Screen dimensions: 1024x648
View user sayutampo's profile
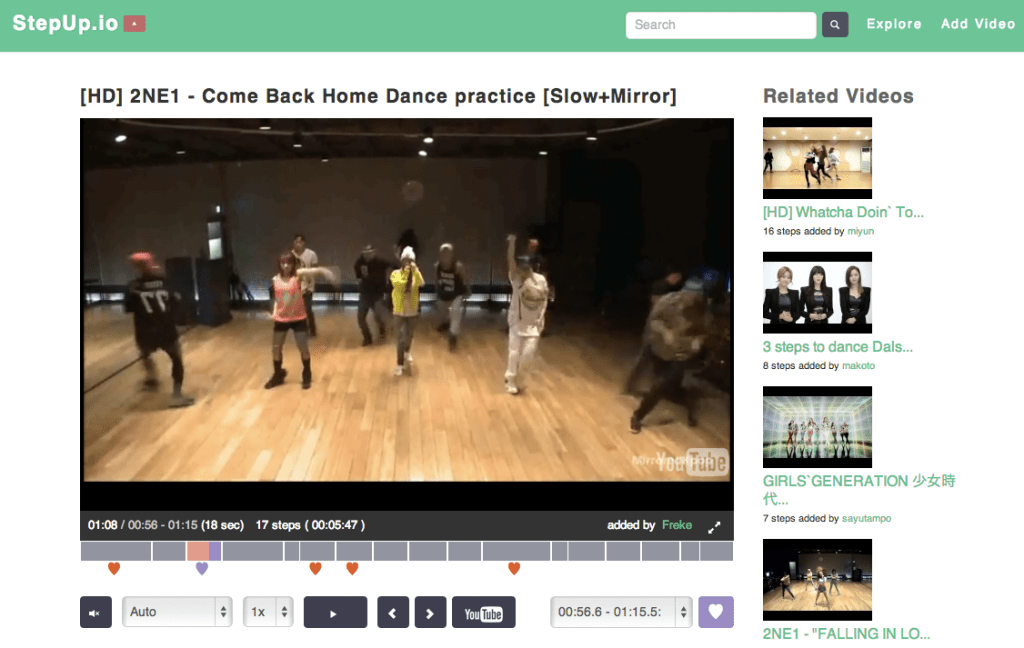click(867, 519)
